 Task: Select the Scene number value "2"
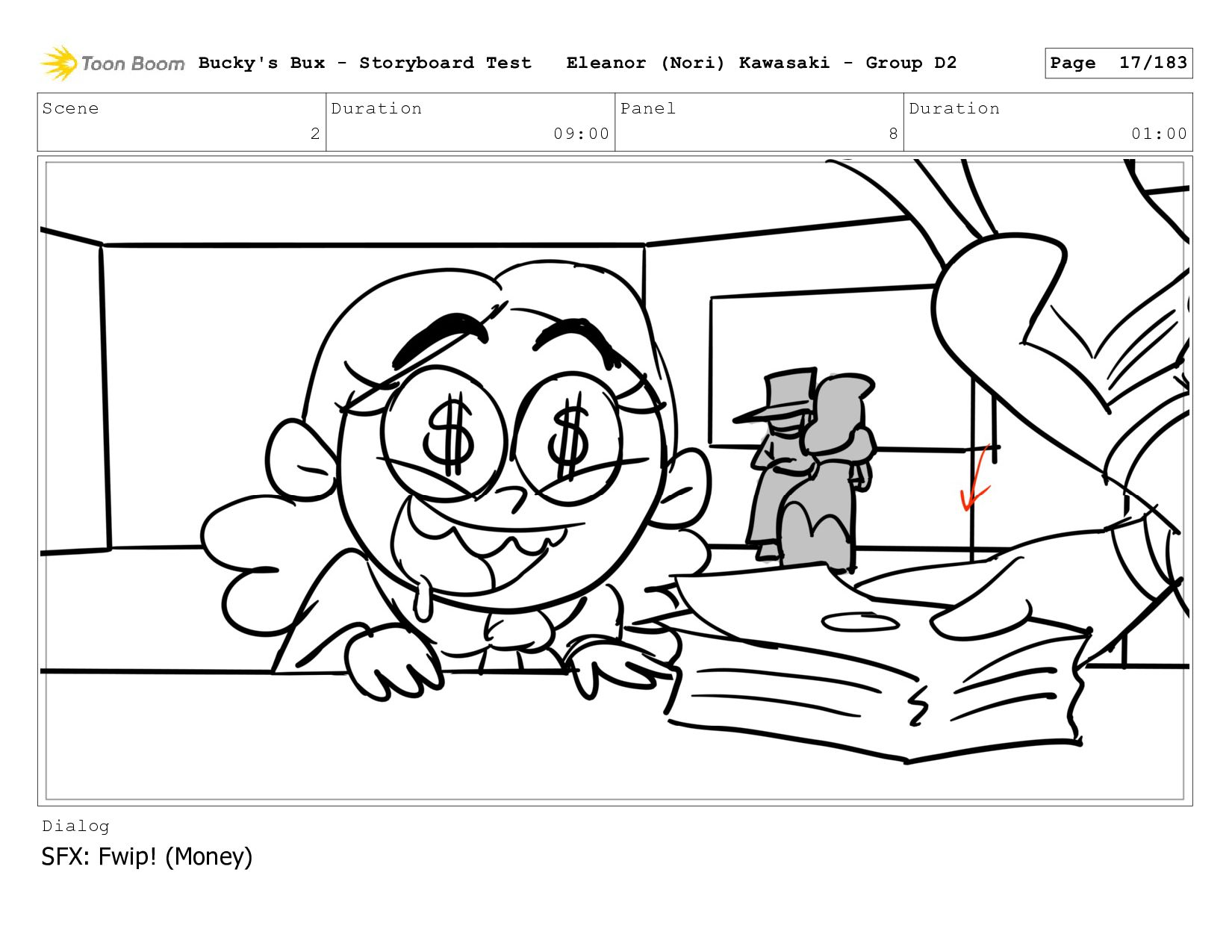[x=315, y=134]
